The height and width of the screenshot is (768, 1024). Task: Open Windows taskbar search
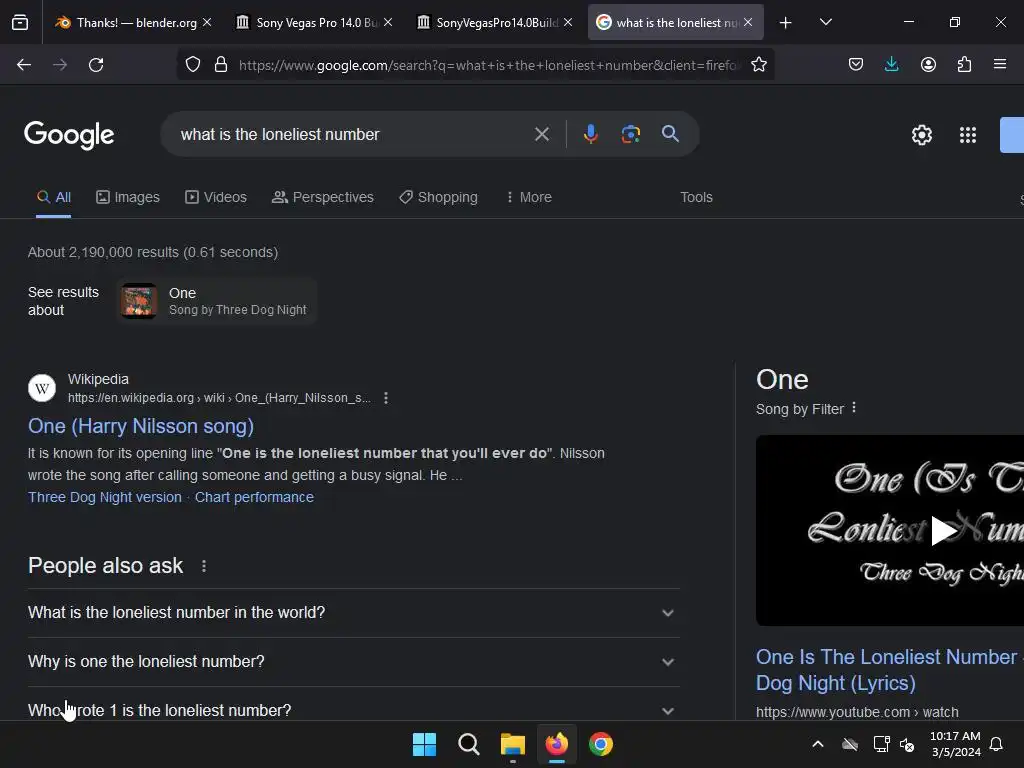[x=469, y=744]
